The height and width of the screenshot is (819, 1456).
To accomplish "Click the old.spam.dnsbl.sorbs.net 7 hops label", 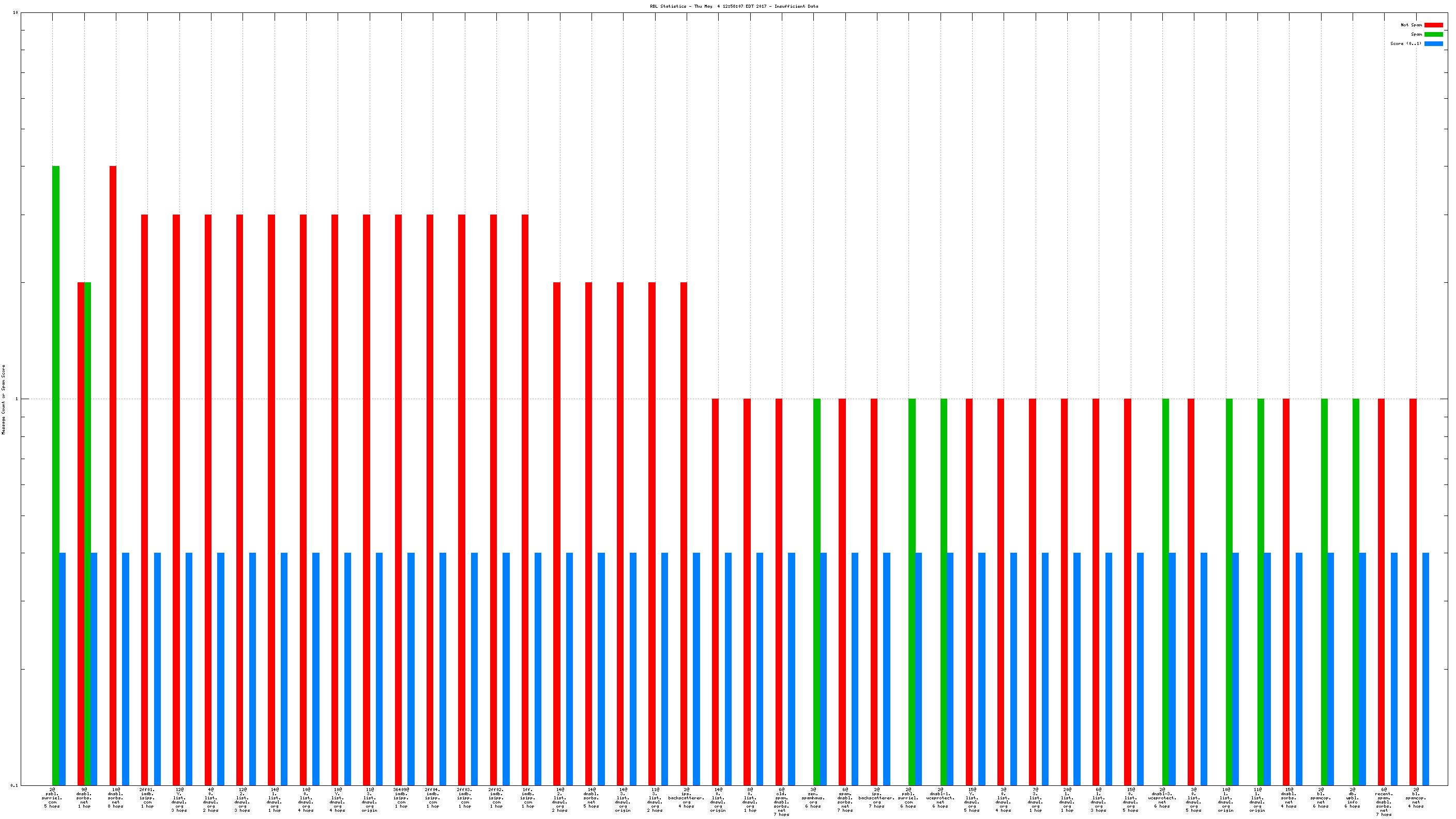I will [x=781, y=801].
